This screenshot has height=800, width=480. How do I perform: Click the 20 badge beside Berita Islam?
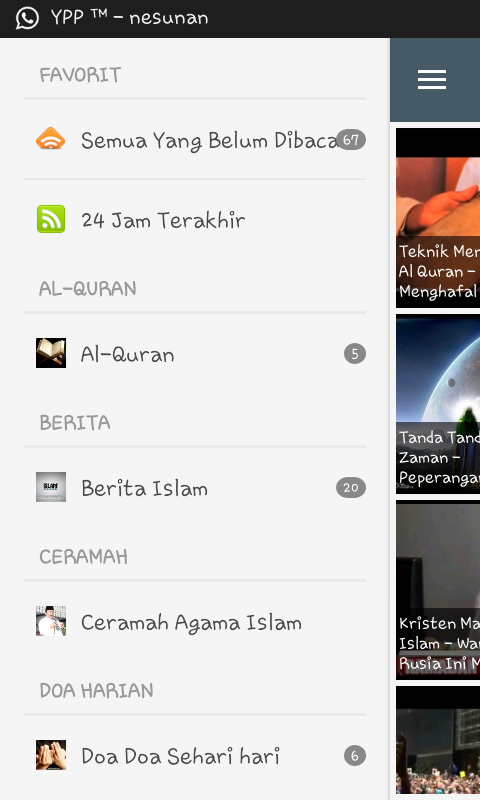coord(351,488)
